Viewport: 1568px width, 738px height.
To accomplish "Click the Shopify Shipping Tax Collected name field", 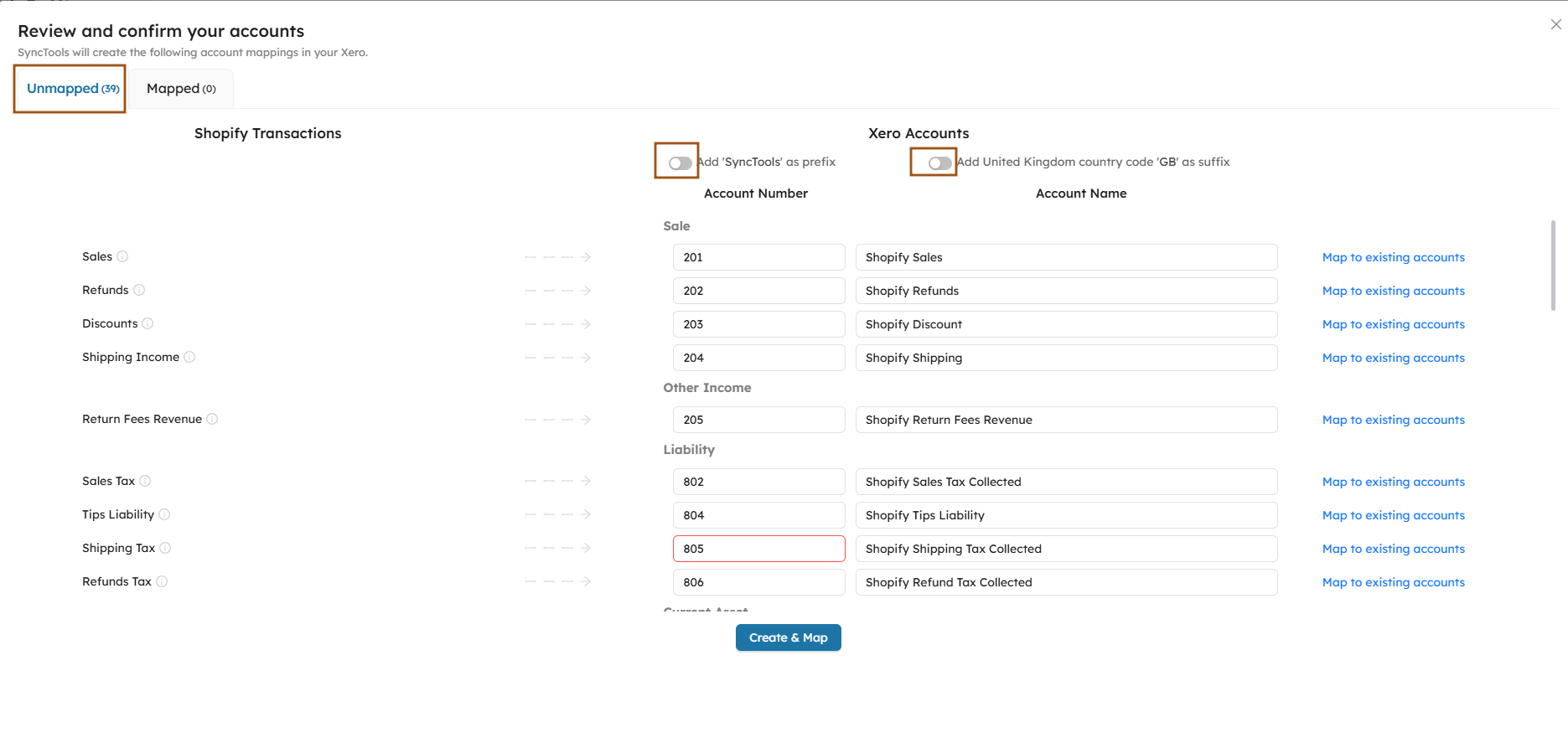I will (x=1067, y=549).
